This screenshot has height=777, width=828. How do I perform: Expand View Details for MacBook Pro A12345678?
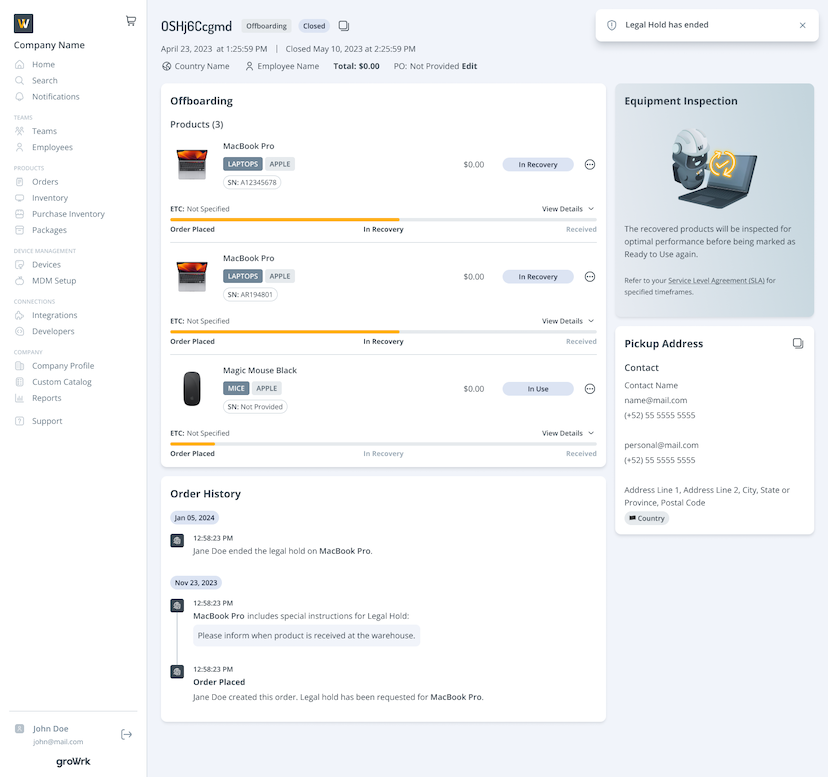[x=568, y=209]
